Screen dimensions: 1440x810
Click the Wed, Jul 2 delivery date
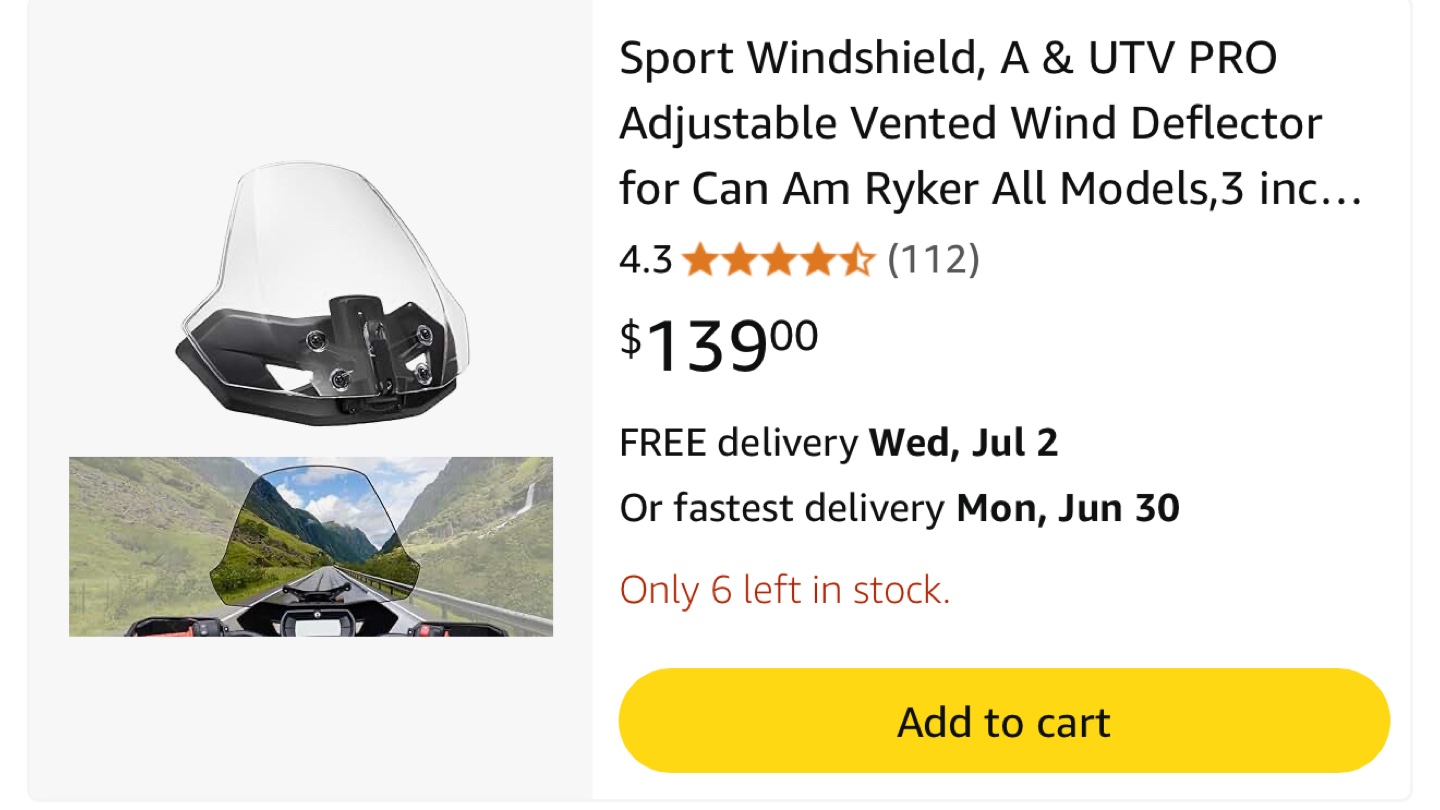963,442
